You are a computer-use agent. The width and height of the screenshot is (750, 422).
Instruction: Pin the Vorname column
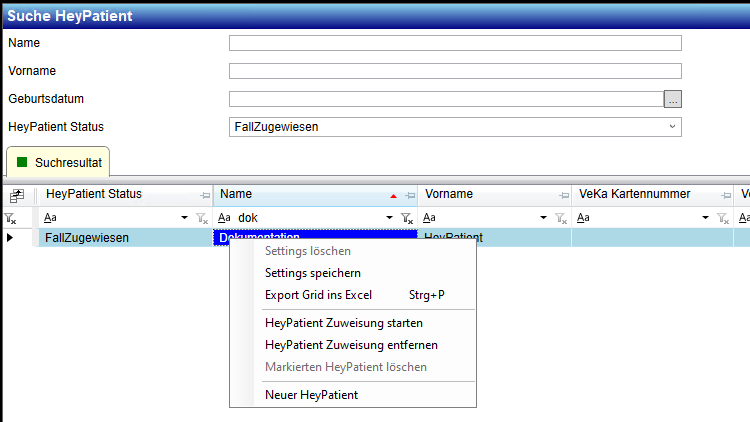(x=564, y=195)
